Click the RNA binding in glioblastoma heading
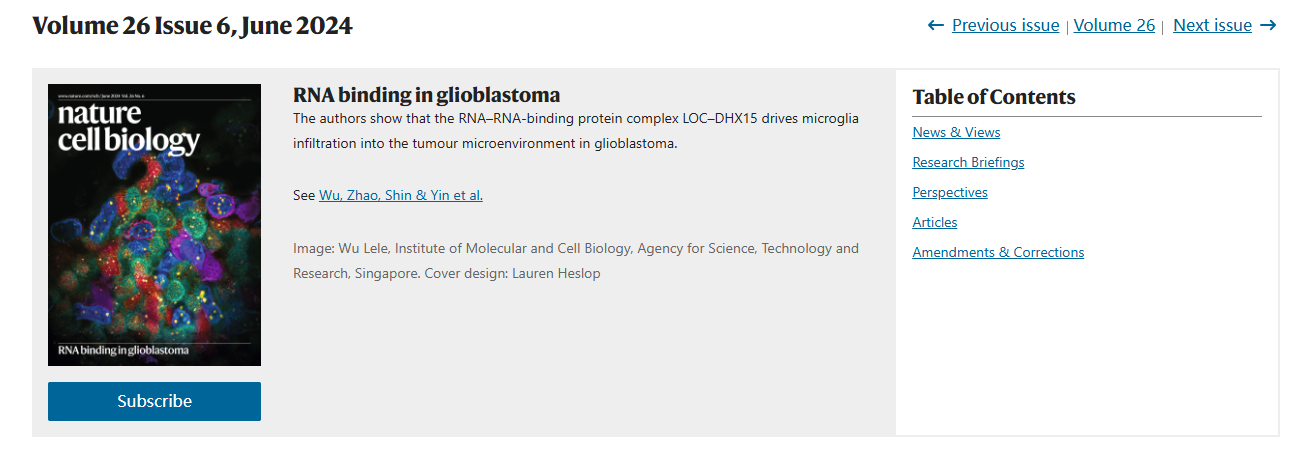 [426, 95]
